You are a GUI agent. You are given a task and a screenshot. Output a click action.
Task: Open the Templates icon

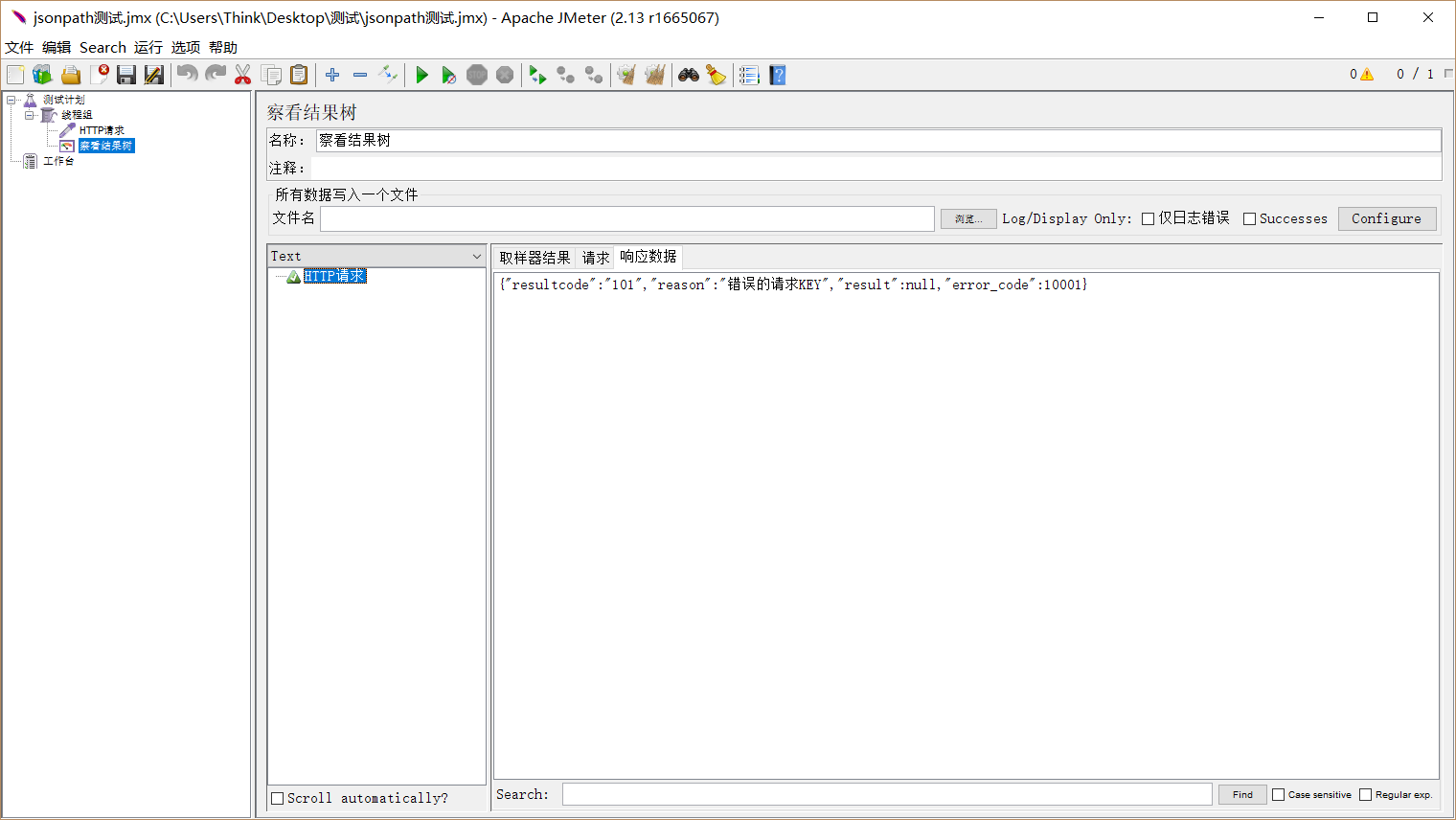coord(42,75)
